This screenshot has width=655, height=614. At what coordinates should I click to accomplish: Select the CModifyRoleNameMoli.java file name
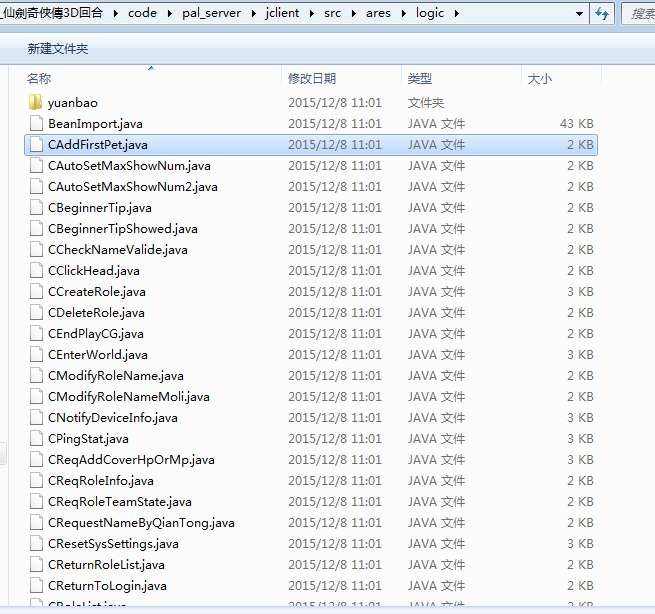[x=129, y=397]
